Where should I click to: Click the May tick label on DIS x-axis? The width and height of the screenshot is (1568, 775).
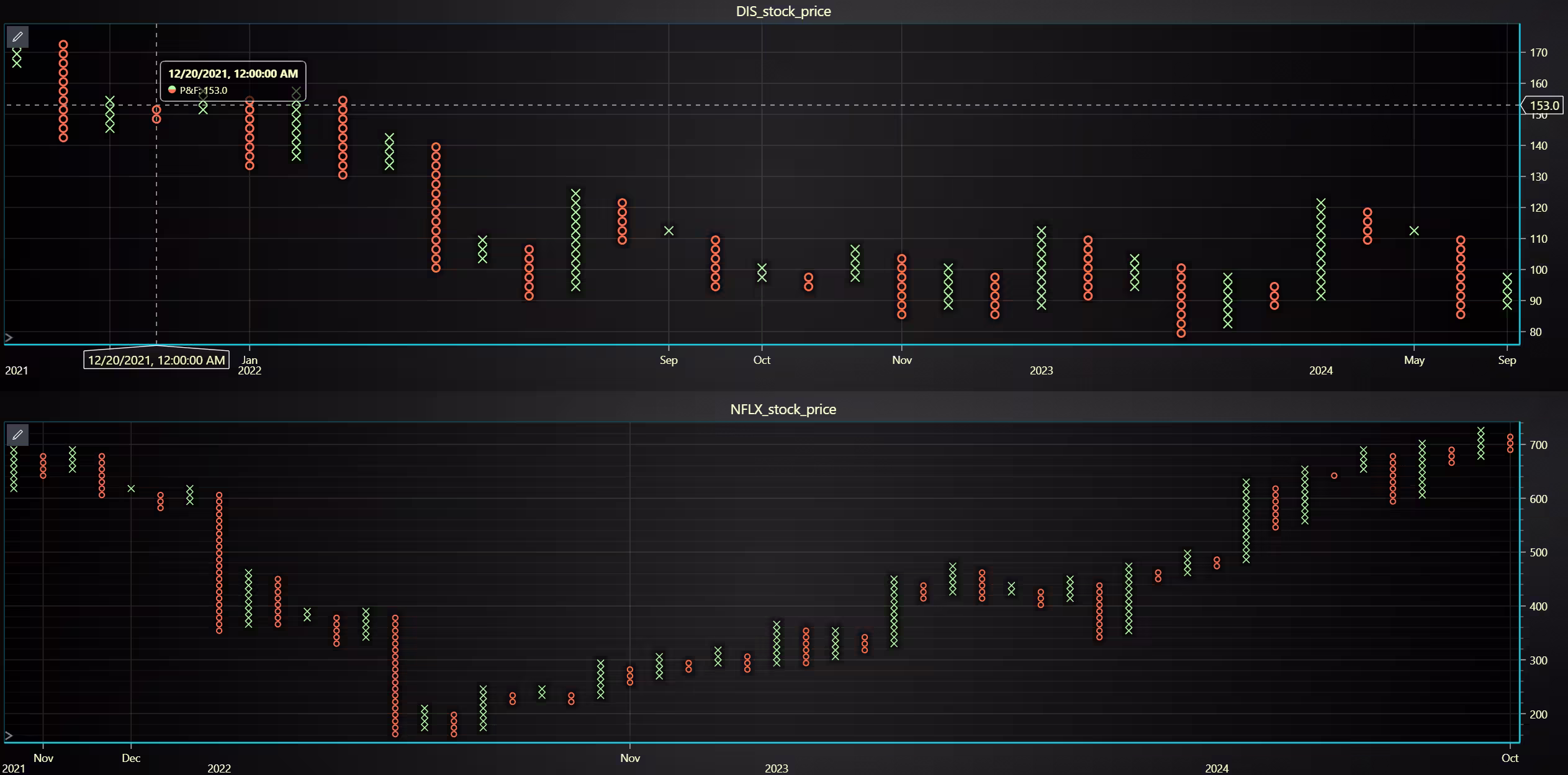1414,360
